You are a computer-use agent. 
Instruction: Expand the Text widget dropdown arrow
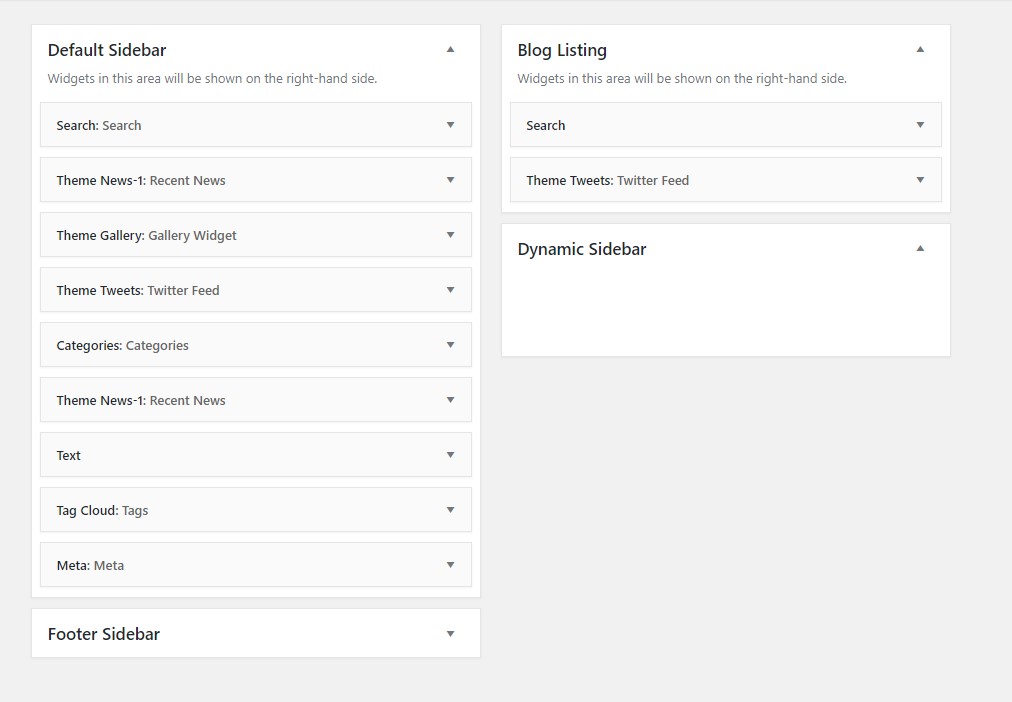[450, 455]
